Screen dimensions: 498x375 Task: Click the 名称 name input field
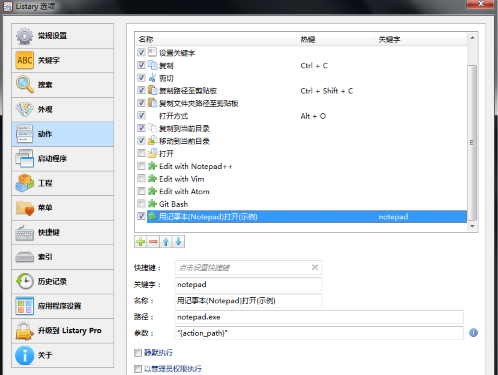tap(248, 301)
